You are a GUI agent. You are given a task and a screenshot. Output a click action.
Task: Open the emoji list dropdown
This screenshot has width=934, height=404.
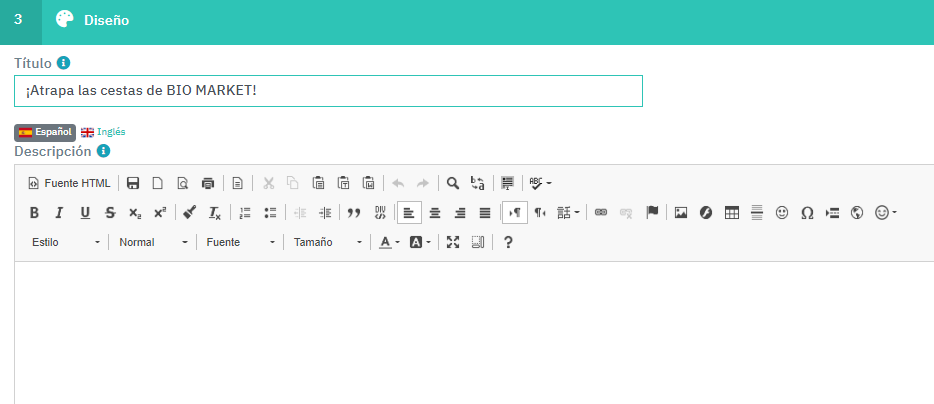point(886,213)
